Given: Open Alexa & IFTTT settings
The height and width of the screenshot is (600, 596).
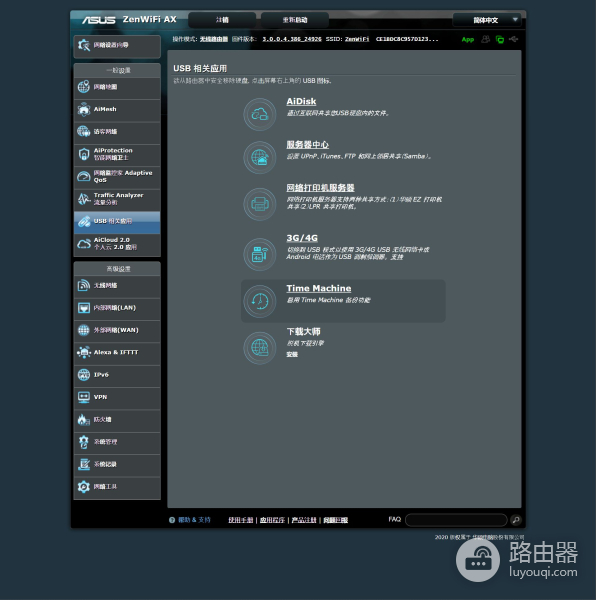Looking at the screenshot, I should 117,353.
